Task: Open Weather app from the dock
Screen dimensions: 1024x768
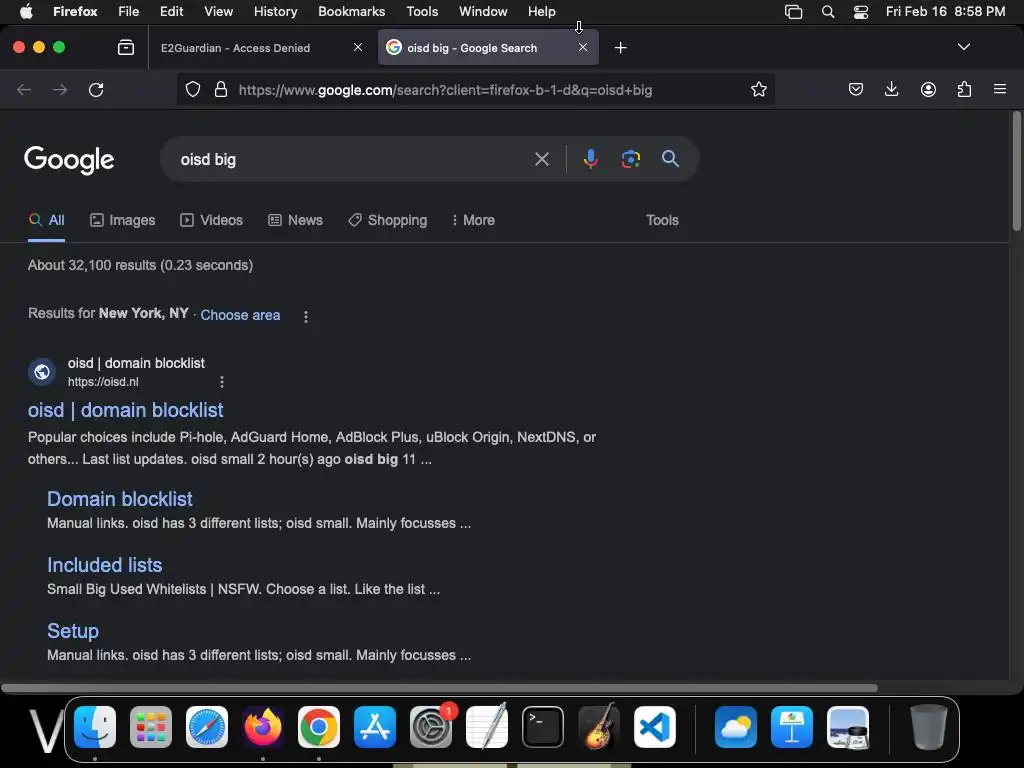Action: click(736, 727)
